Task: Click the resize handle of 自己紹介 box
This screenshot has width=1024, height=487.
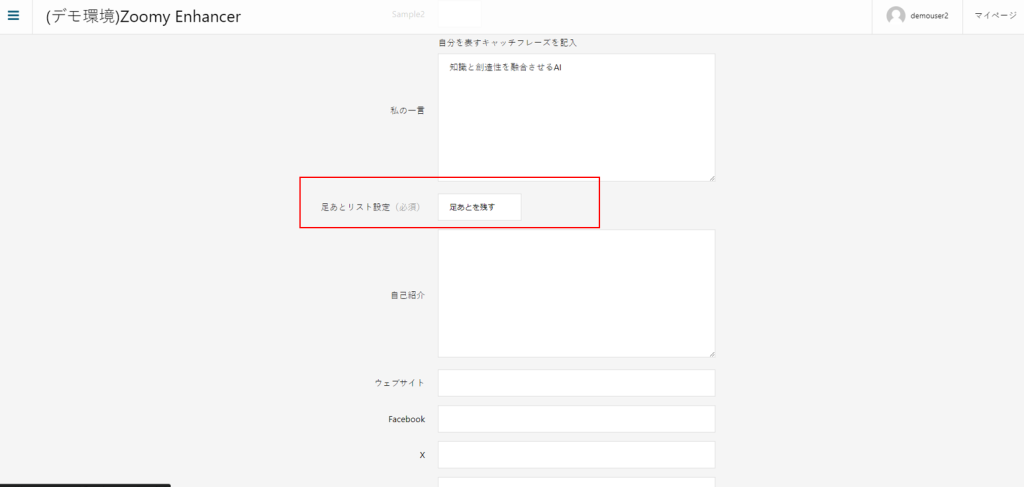Action: coord(710,353)
